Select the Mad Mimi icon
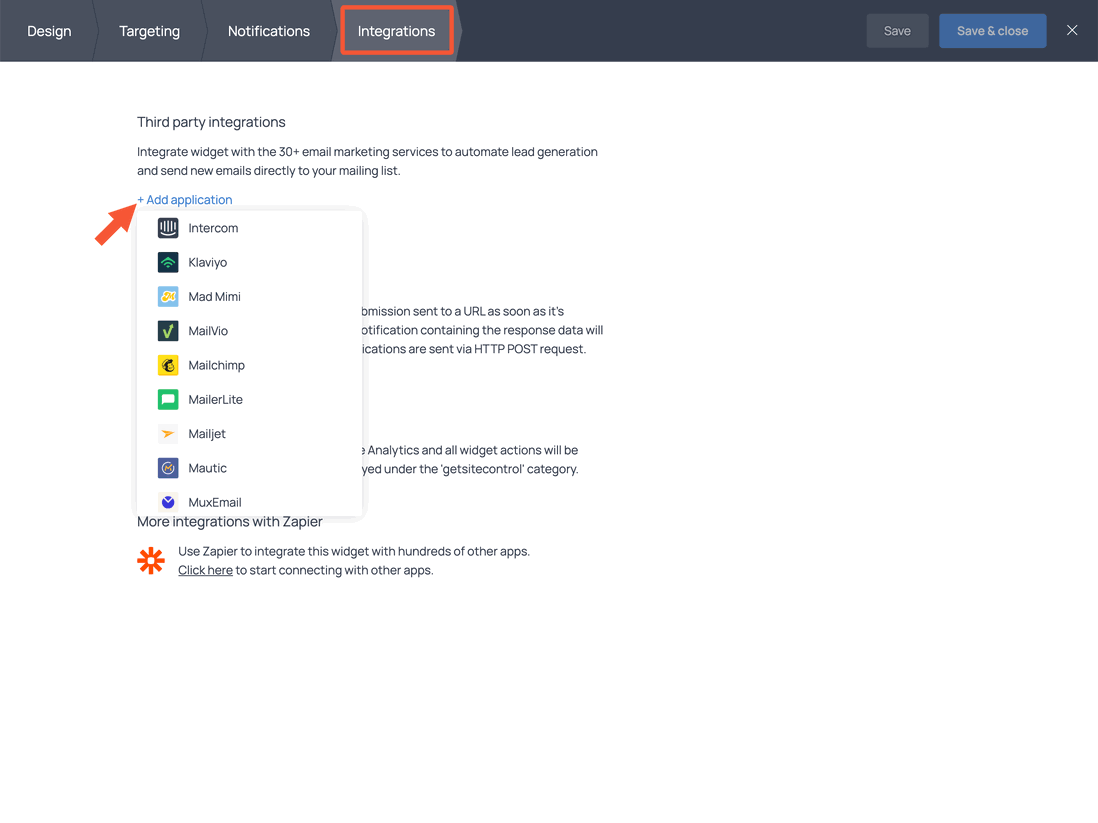The width and height of the screenshot is (1098, 823). [167, 296]
